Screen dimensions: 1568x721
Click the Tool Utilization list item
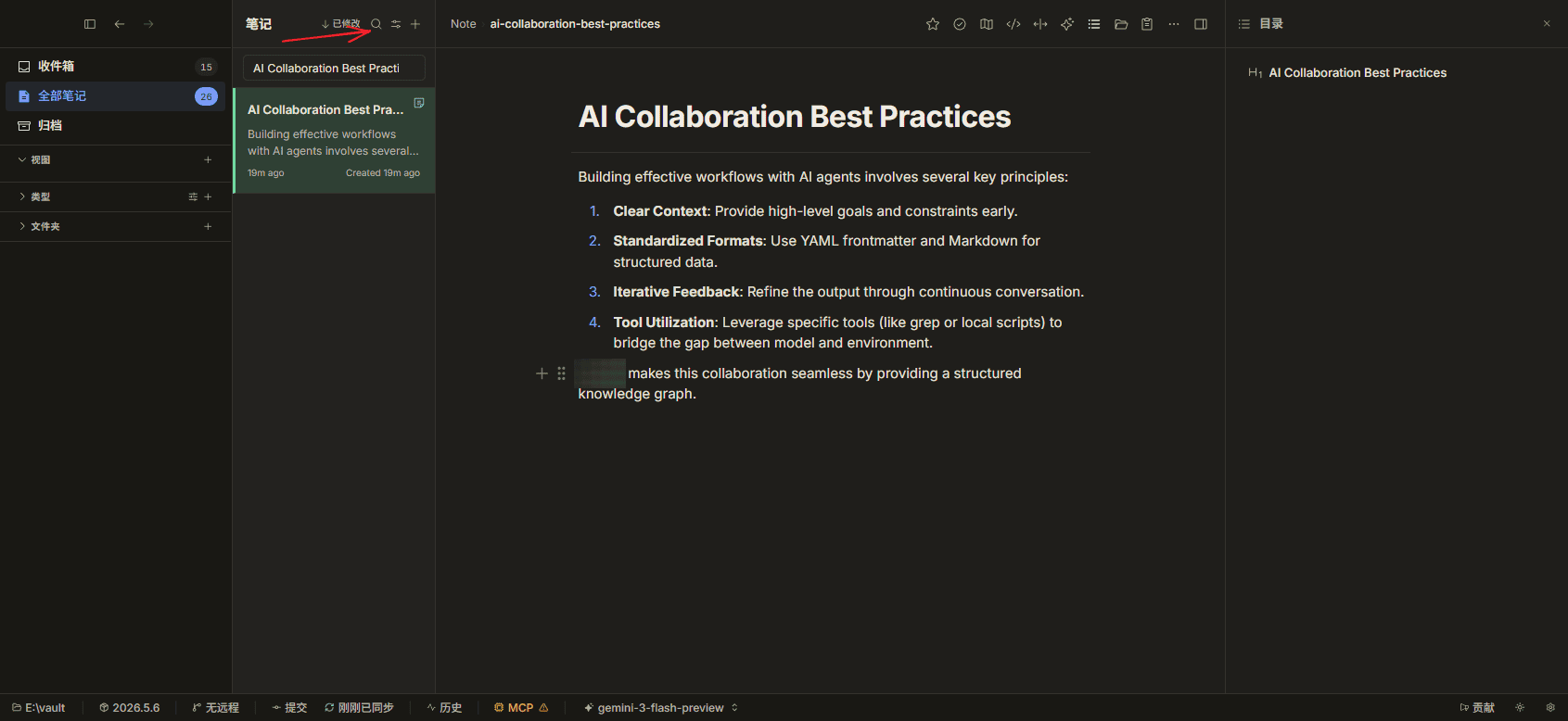pos(837,332)
